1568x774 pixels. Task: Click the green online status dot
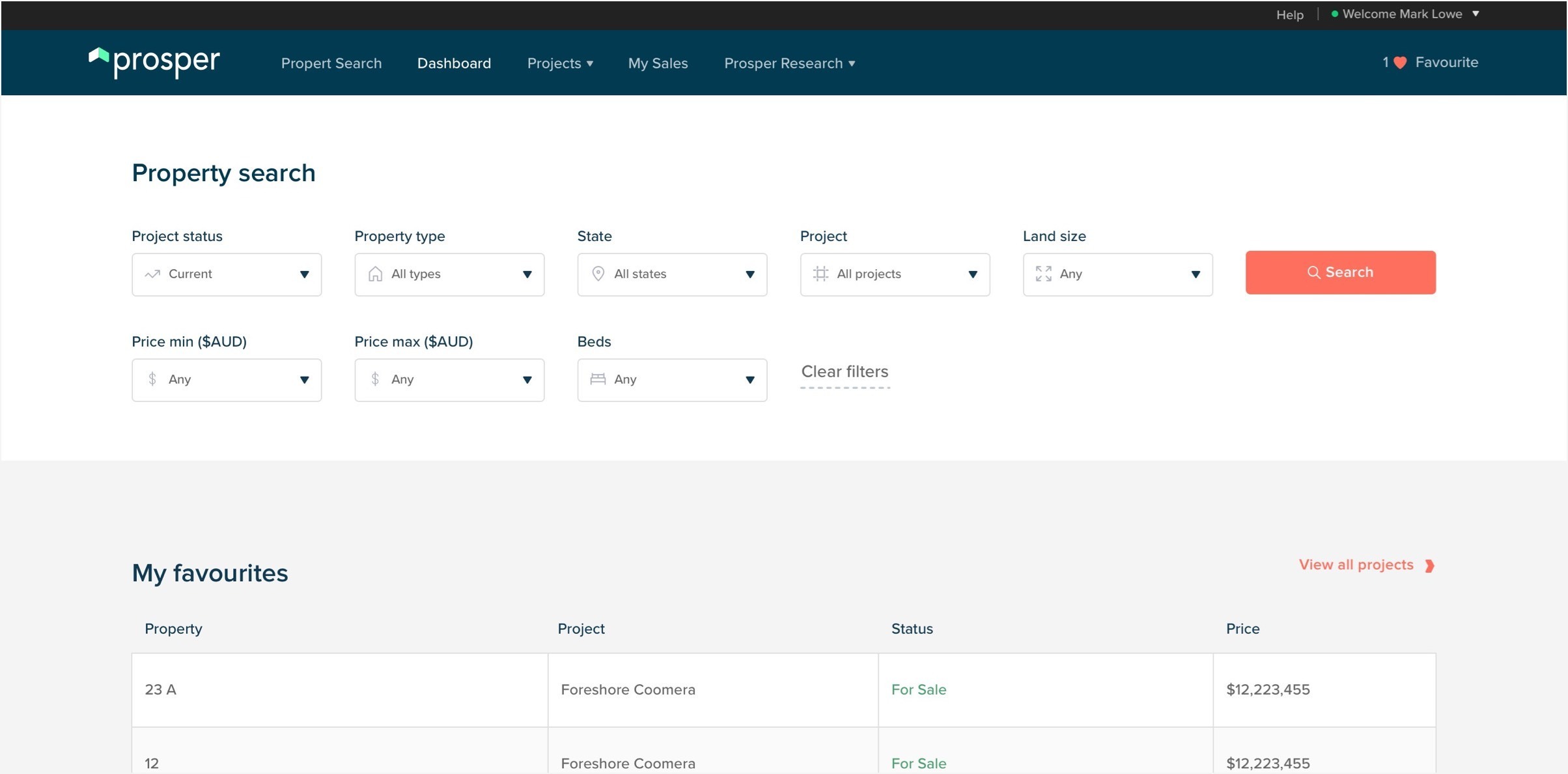(x=1334, y=14)
